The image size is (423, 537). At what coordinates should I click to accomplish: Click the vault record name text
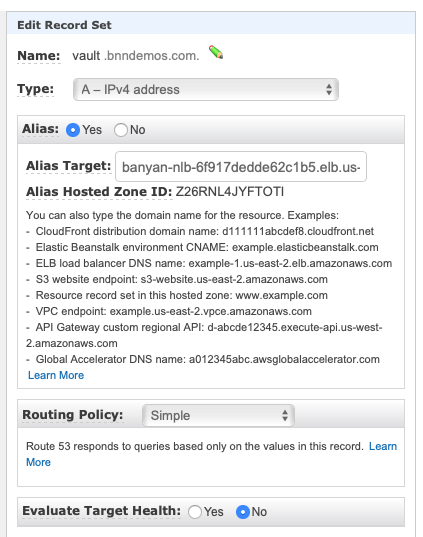[x=86, y=55]
